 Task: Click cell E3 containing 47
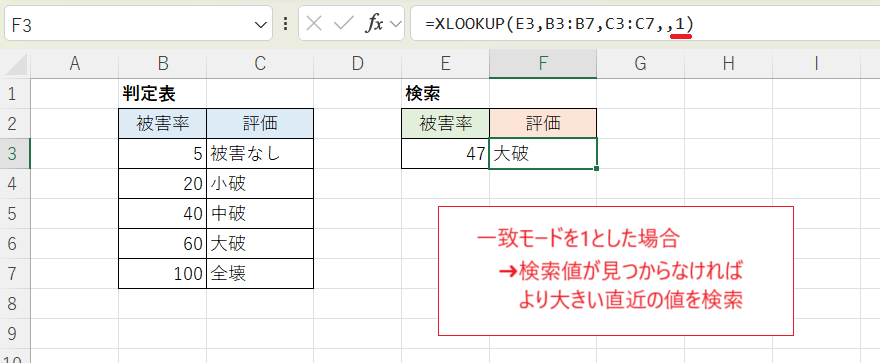446,154
